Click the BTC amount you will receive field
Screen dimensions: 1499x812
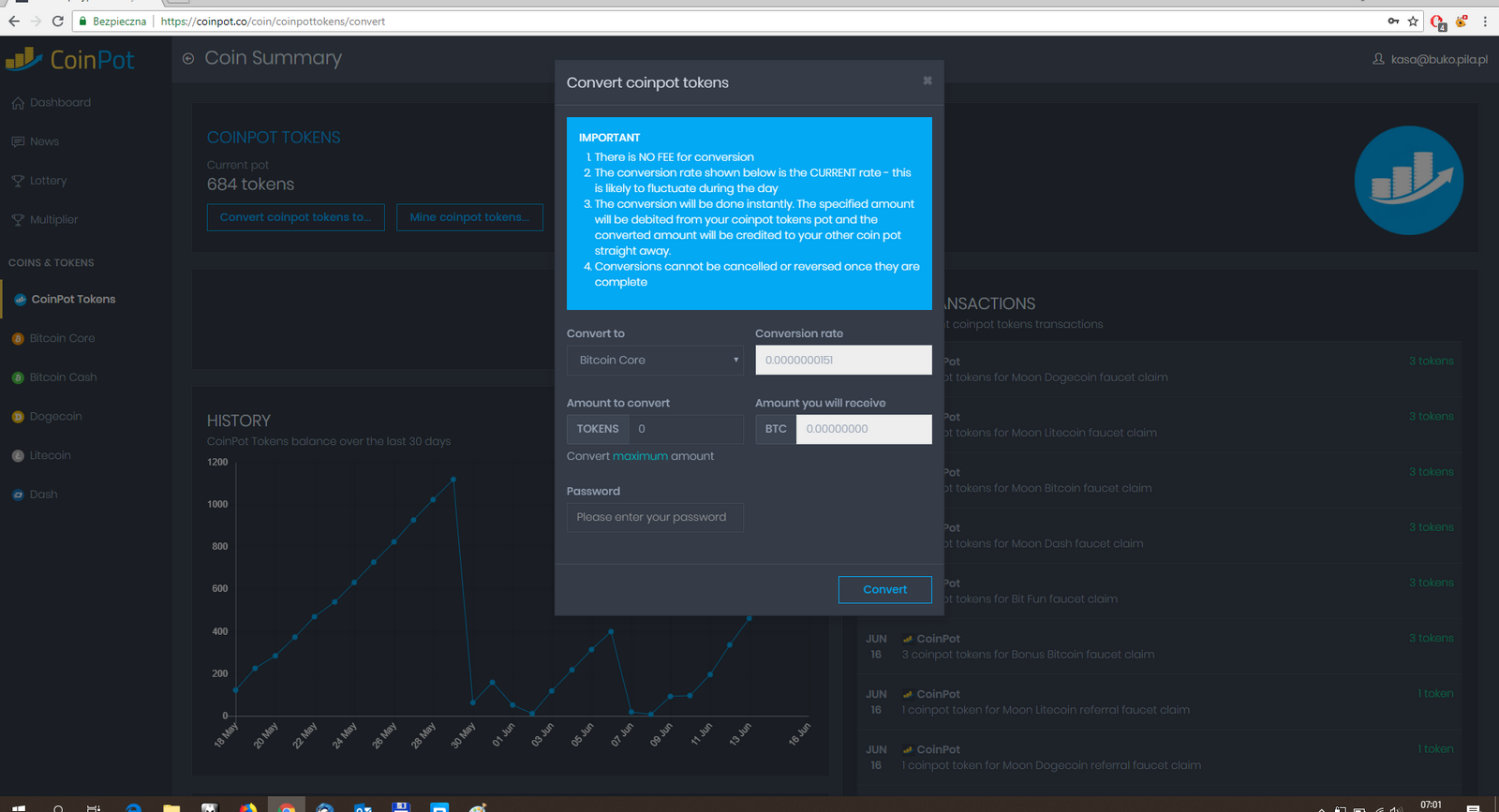pyautogui.click(x=864, y=429)
